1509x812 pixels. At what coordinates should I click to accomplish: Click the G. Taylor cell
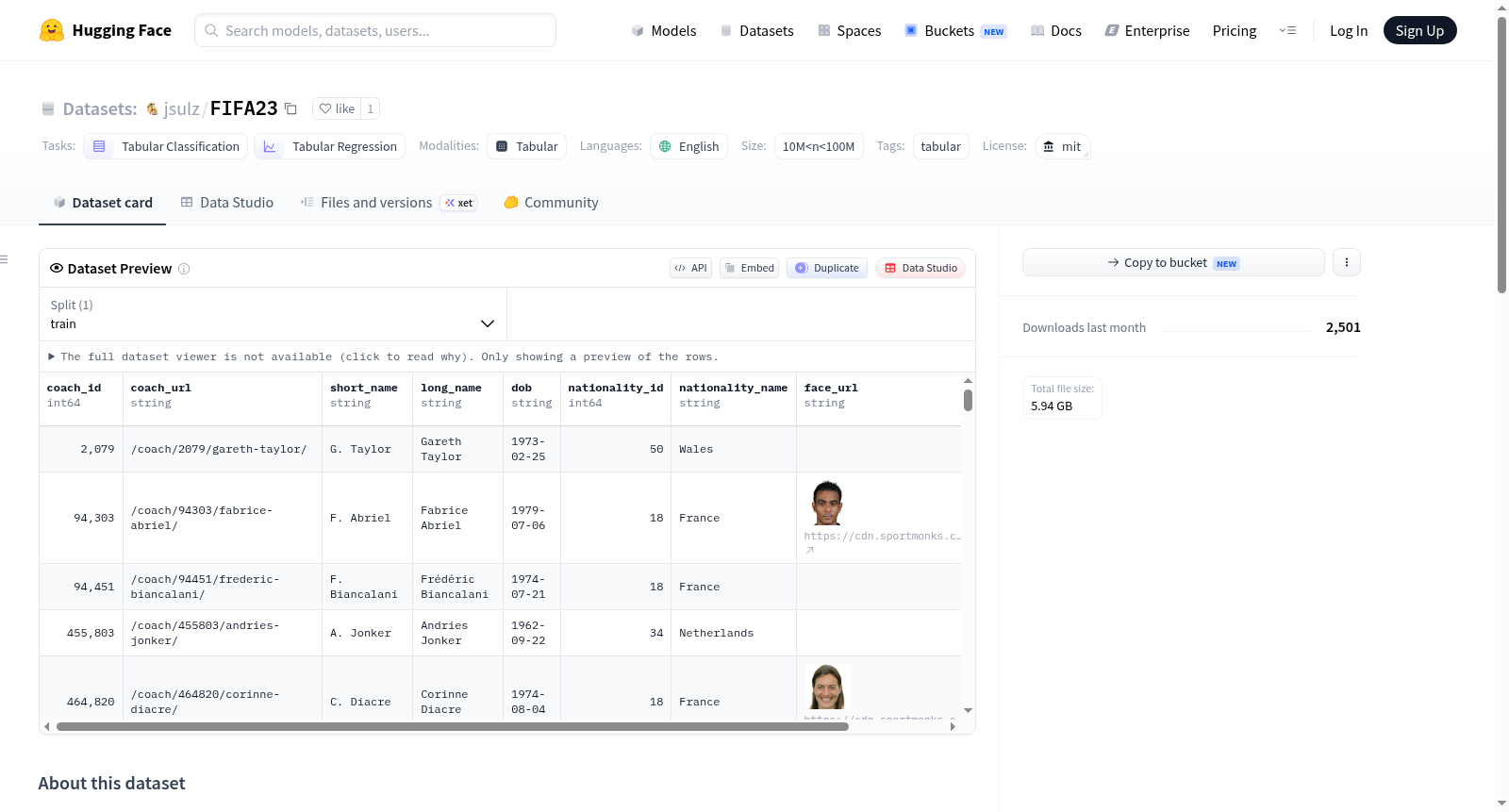point(368,449)
